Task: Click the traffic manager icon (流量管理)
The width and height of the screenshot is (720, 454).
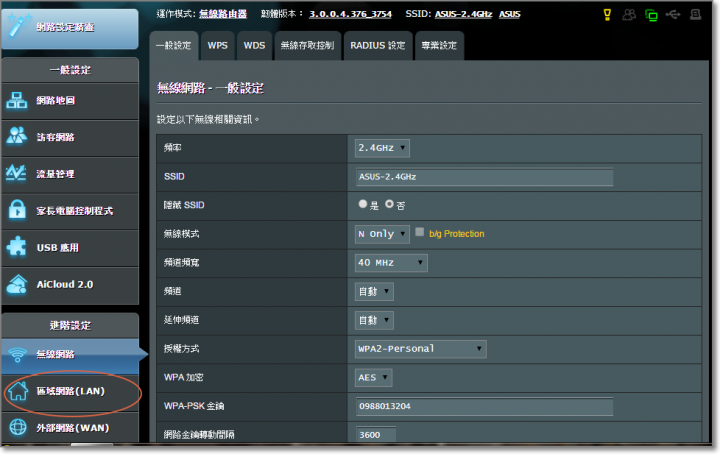Action: pyautogui.click(x=16, y=173)
